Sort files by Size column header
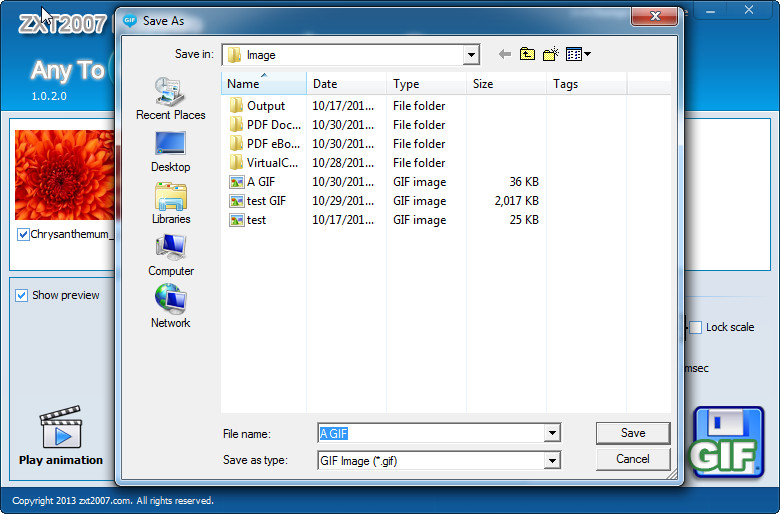Screen dimensions: 780x514 pyautogui.click(x=506, y=84)
